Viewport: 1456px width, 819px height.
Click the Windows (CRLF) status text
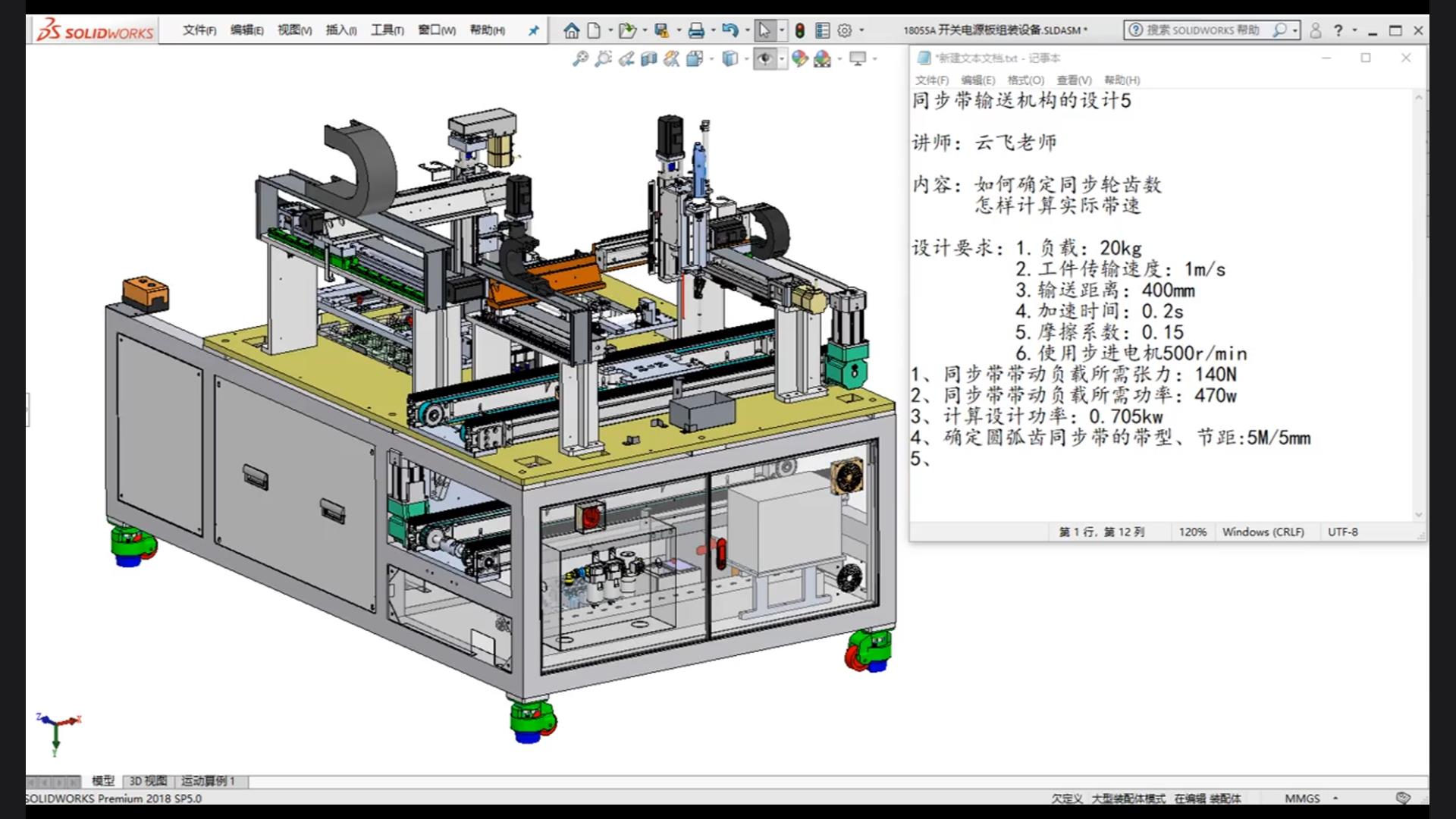[1263, 532]
